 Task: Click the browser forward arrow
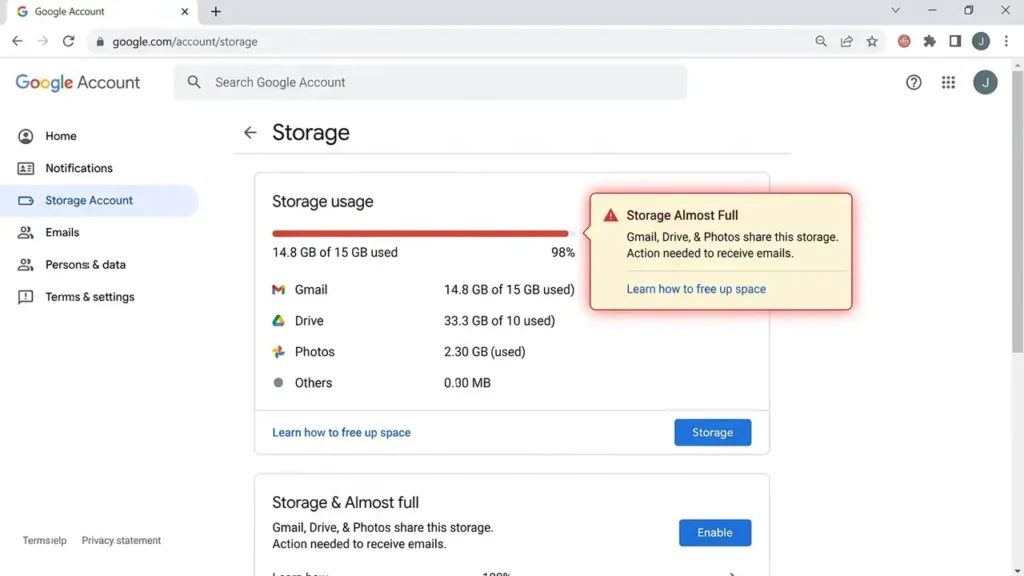click(42, 41)
